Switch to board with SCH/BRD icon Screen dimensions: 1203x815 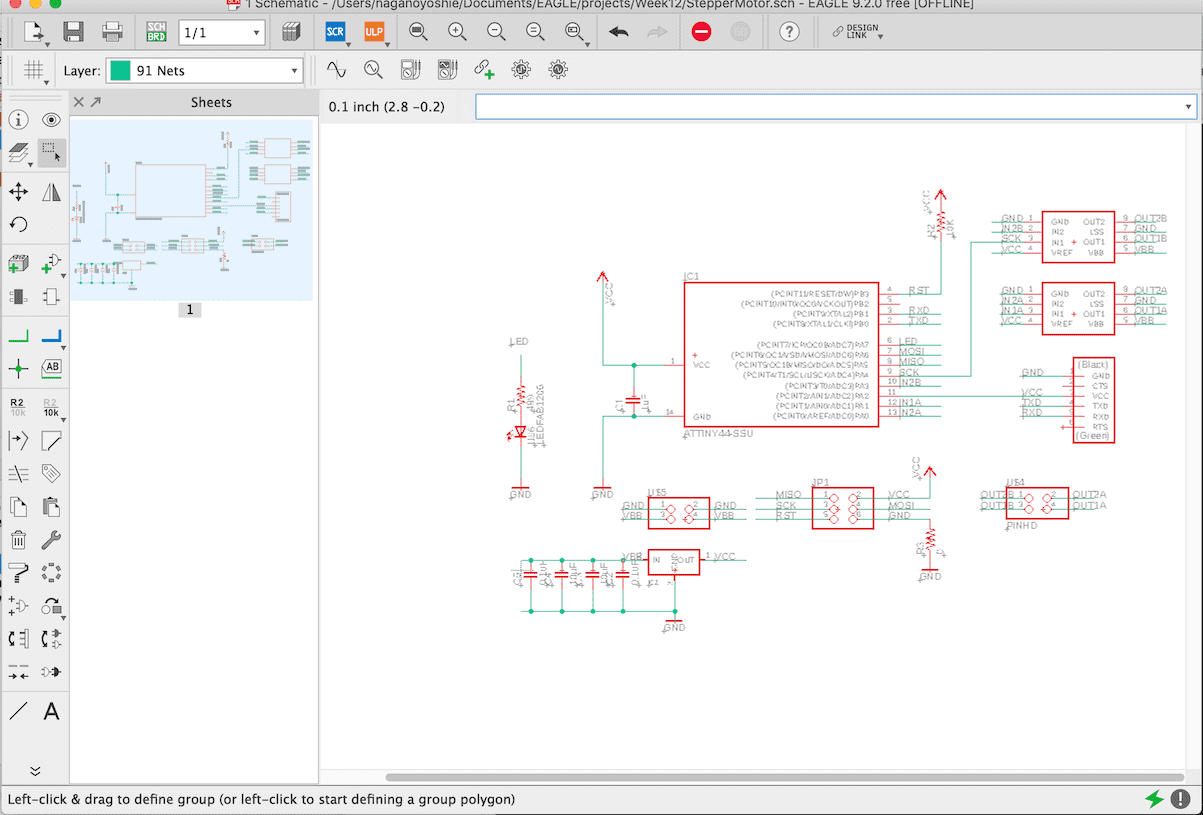(x=157, y=32)
